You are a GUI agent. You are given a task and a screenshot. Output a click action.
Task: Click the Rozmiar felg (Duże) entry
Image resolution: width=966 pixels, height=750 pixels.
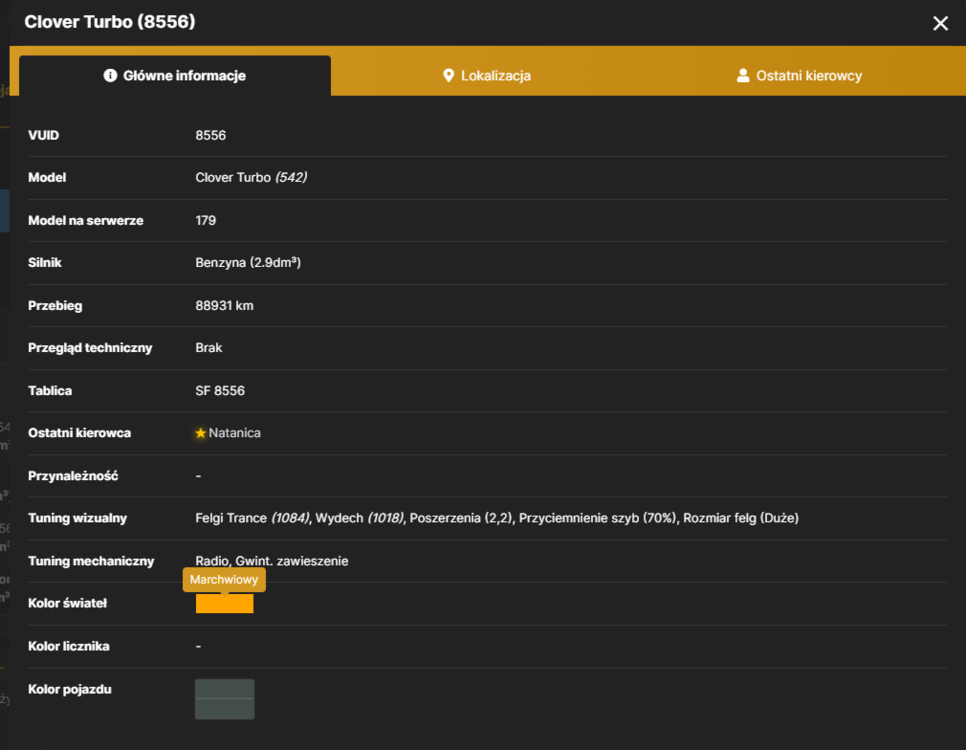click(741, 518)
